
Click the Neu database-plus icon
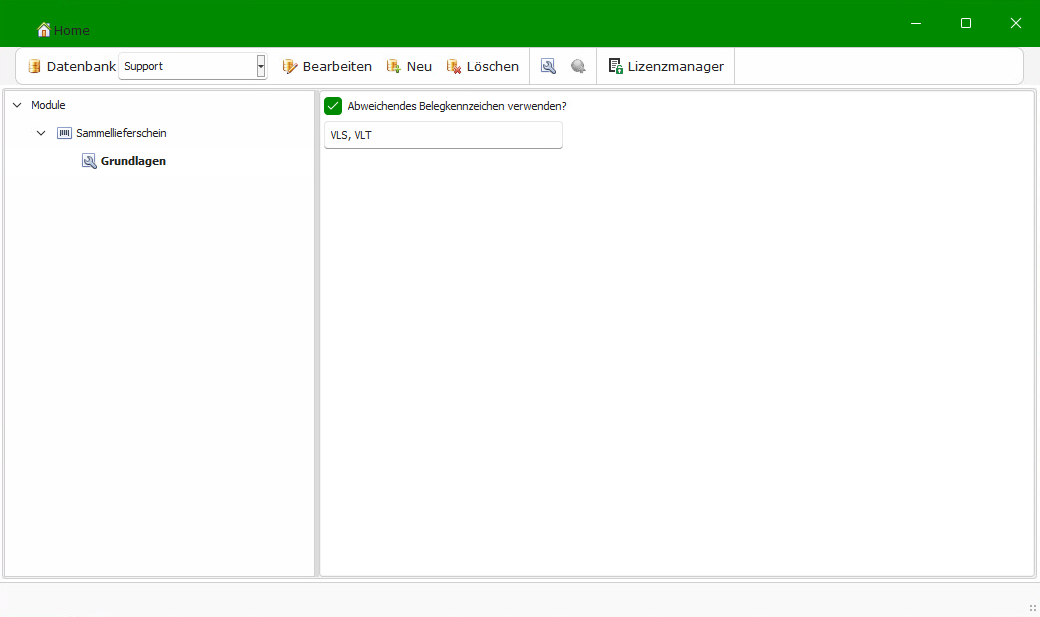[x=393, y=66]
